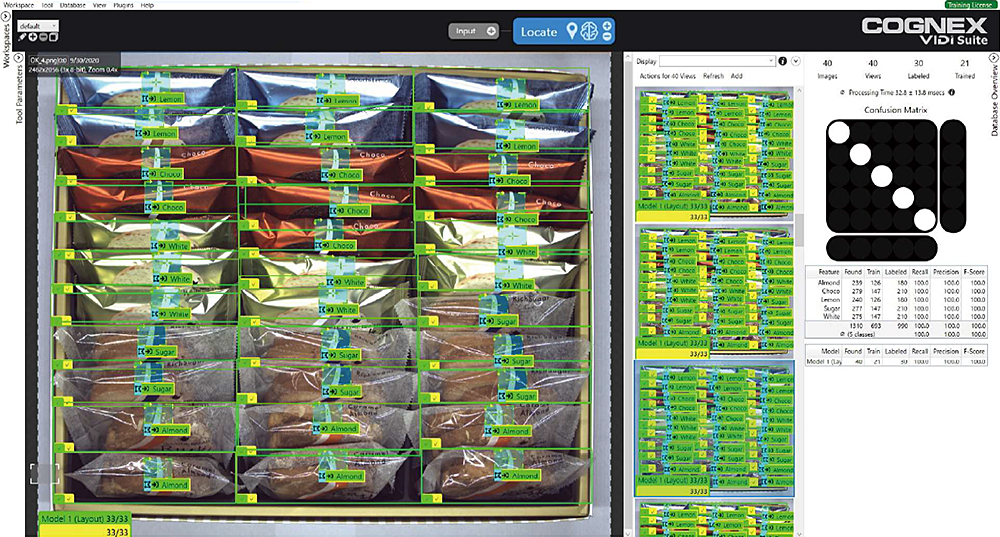Click Actions for 40 Views
Screen dimensions: 1000x537
click(667, 76)
